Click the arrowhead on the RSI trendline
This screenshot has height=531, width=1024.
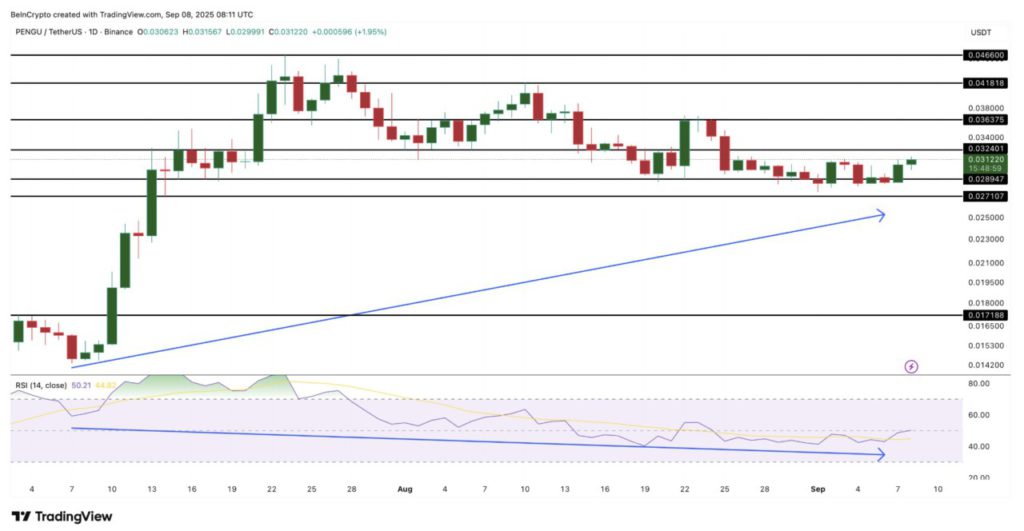coord(880,455)
